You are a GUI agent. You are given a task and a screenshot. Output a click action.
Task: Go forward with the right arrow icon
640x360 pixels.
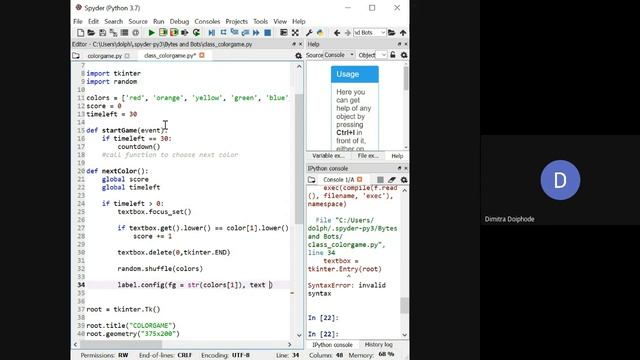[347, 33]
